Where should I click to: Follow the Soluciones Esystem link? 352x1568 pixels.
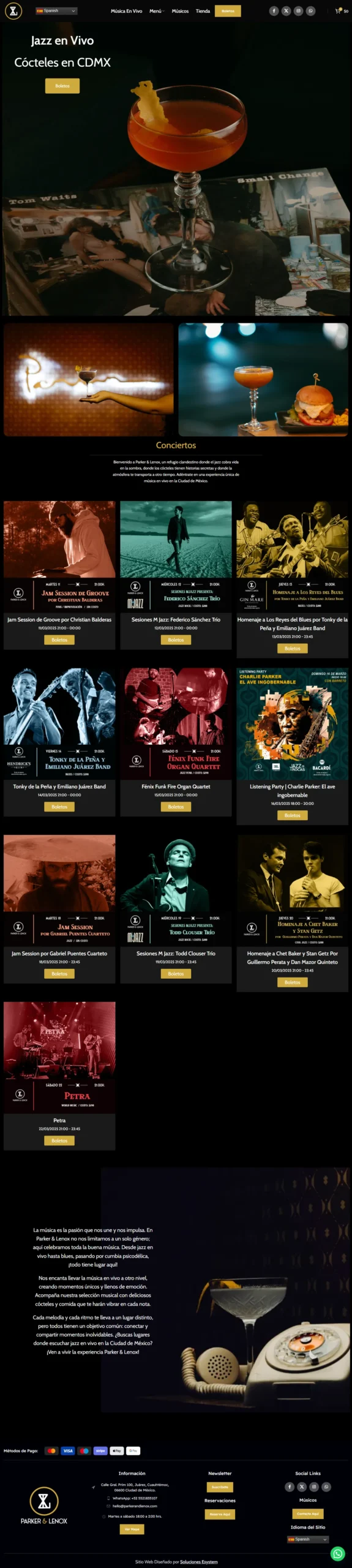[x=199, y=1561]
